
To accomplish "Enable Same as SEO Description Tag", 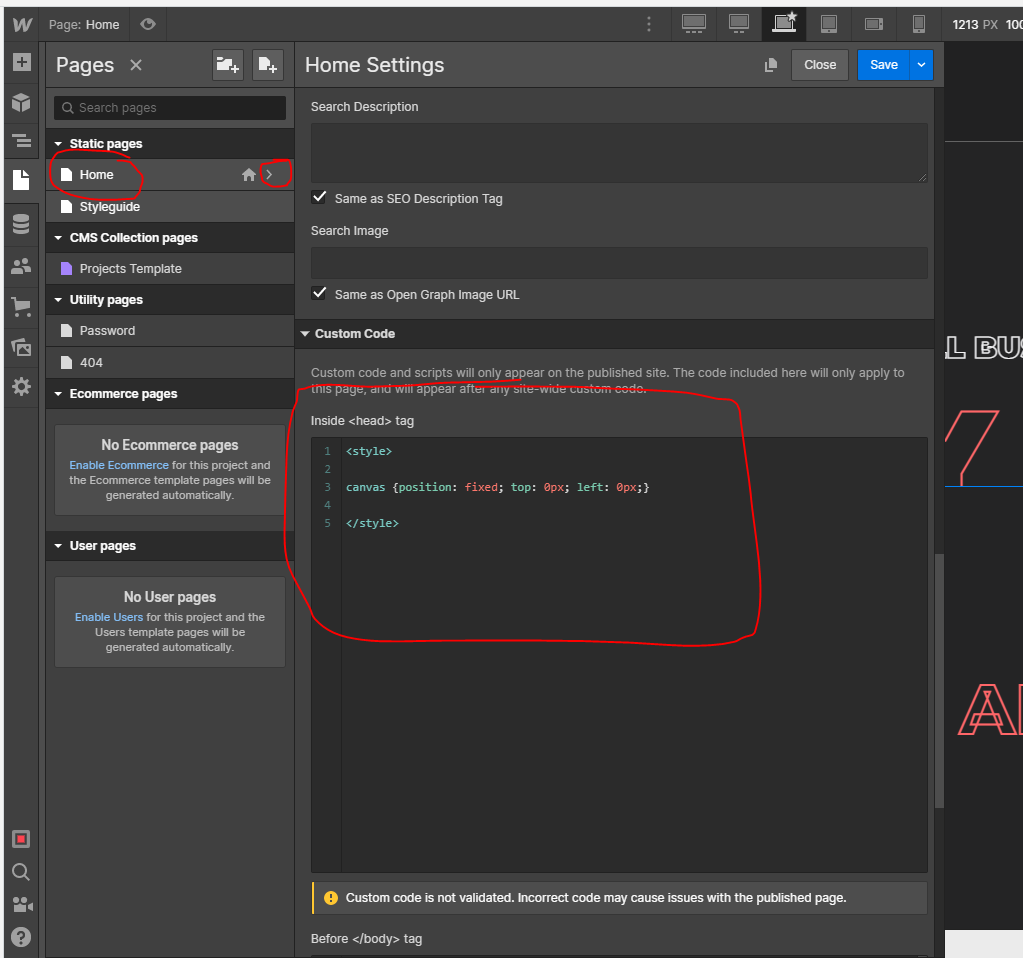I will click(319, 197).
